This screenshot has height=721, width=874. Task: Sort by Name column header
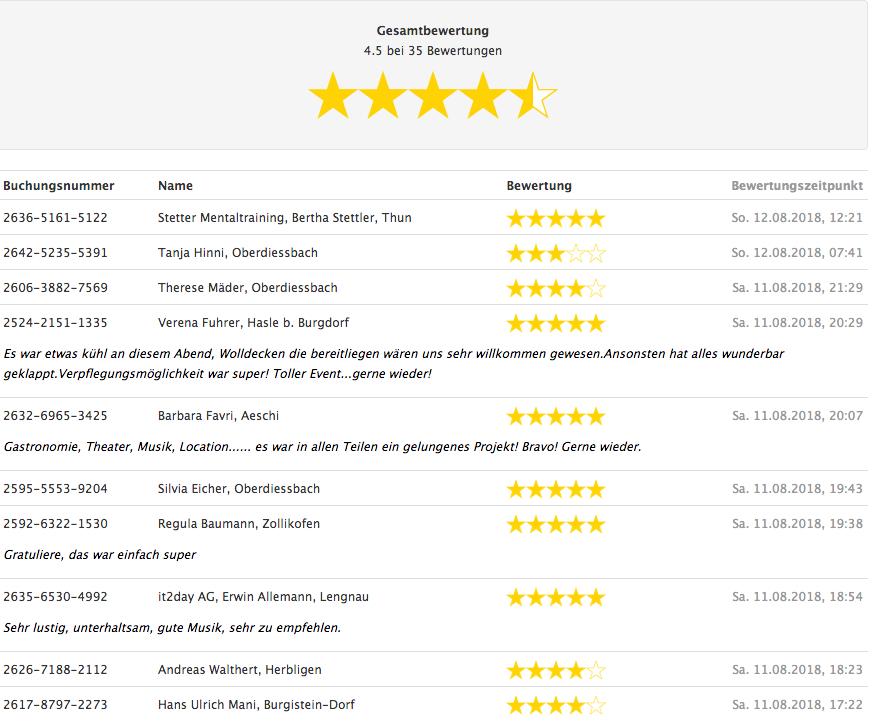(175, 186)
